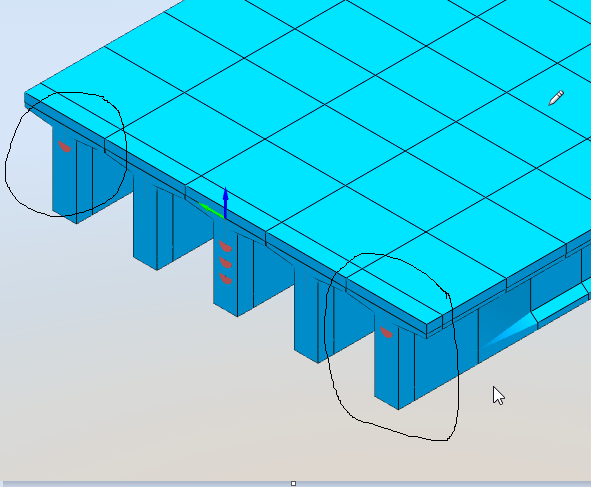This screenshot has width=591, height=487.
Task: Click top red marker on three-marker column
Action: [225, 246]
